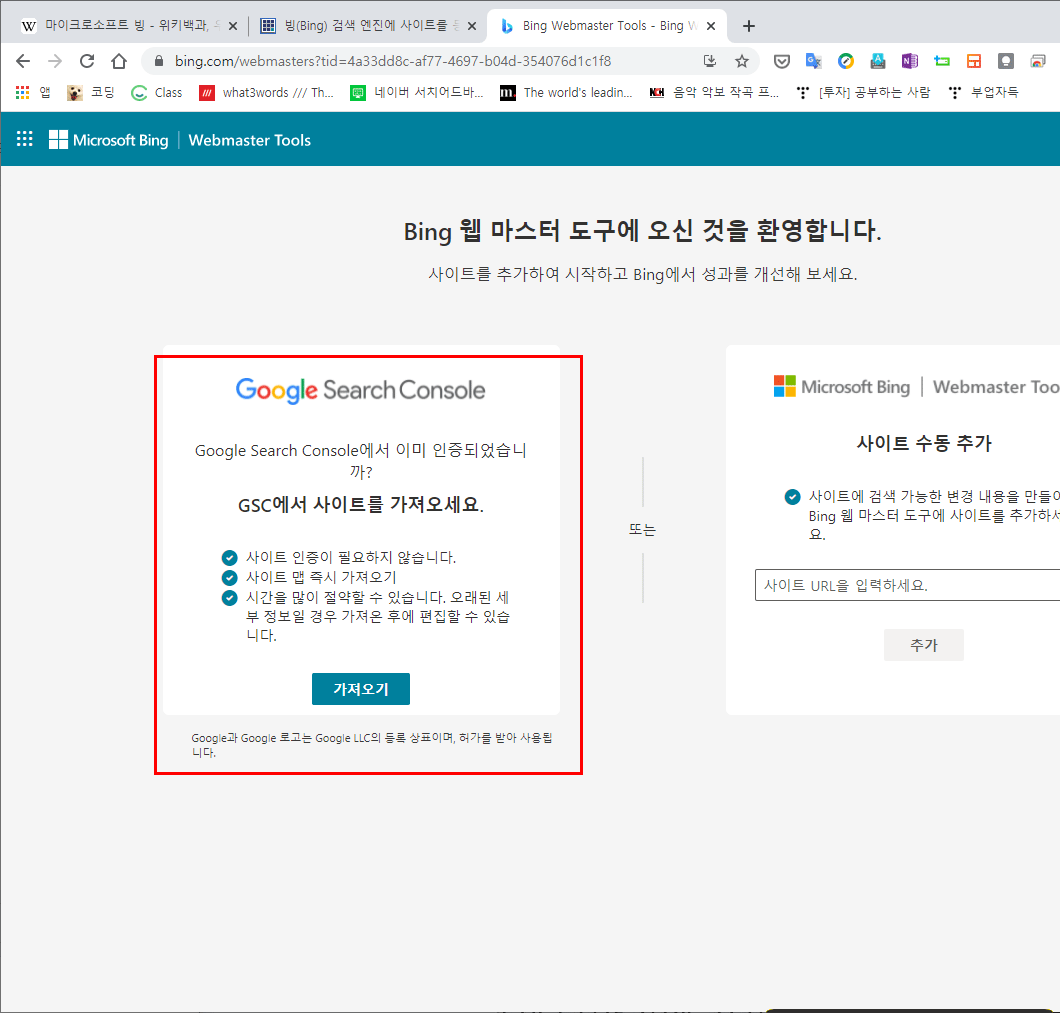Open a new browser tab
This screenshot has width=1060, height=1013.
tap(748, 26)
